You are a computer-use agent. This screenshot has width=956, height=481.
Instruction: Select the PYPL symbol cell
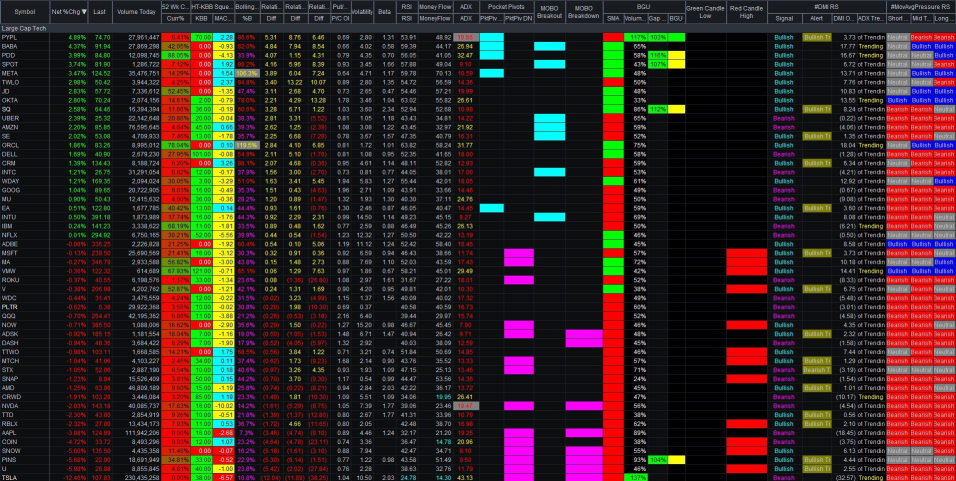pos(24,38)
